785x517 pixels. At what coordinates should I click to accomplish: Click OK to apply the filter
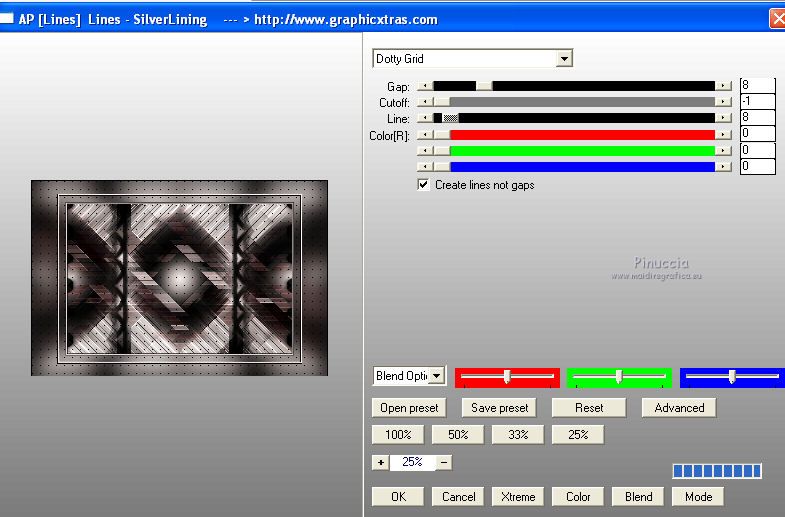tap(398, 496)
